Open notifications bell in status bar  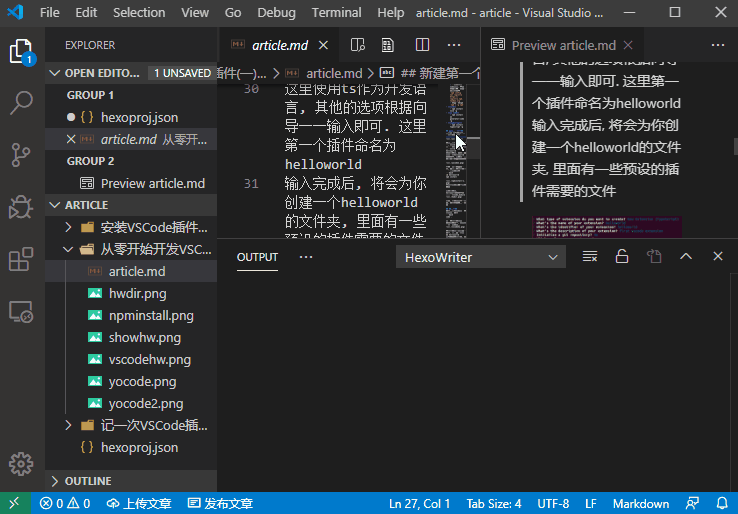[x=722, y=504]
